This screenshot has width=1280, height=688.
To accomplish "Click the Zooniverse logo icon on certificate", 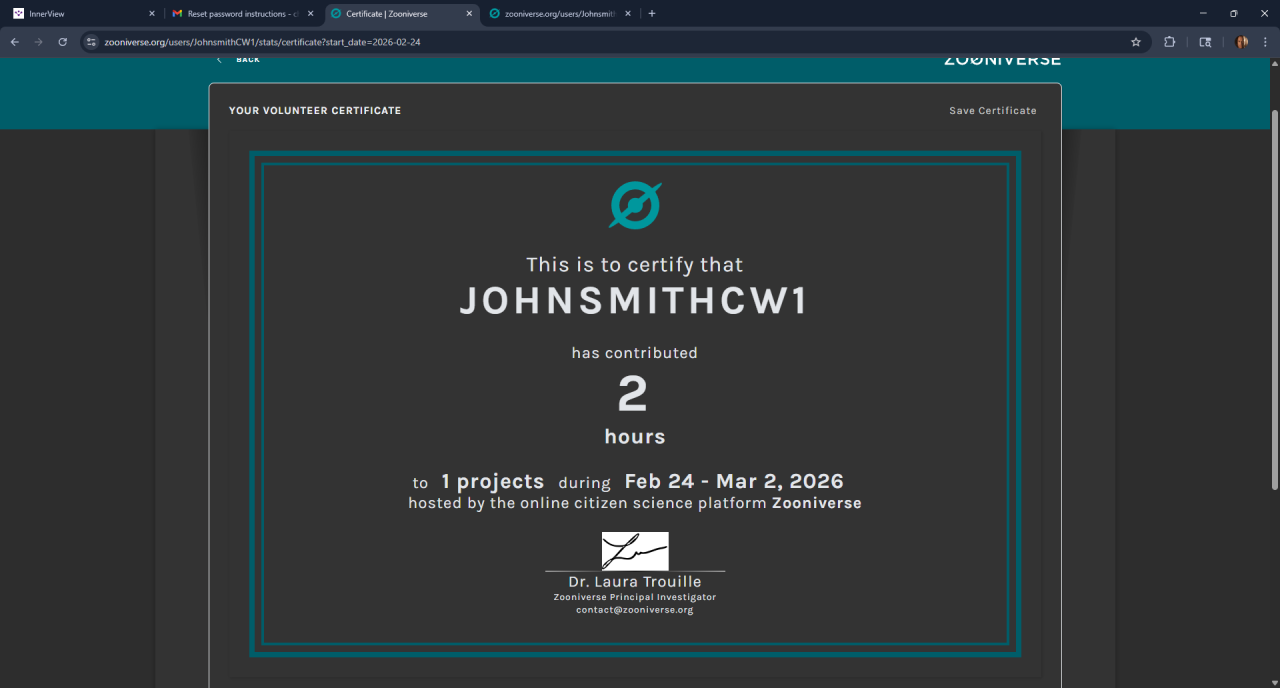I will click(635, 205).
